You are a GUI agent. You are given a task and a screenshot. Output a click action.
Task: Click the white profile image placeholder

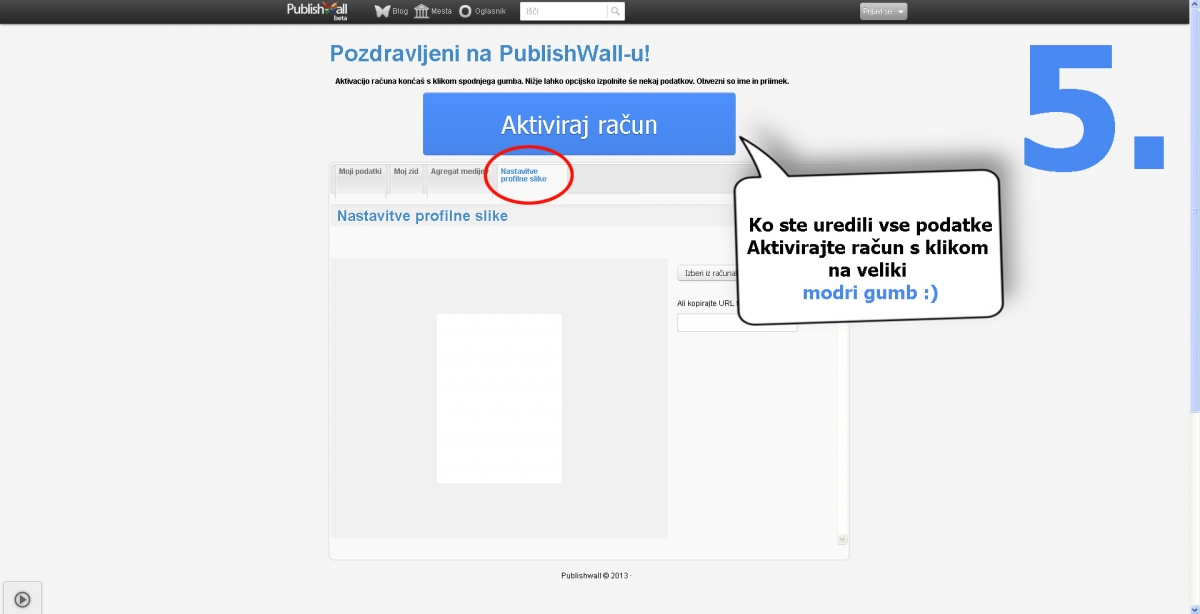click(x=499, y=398)
